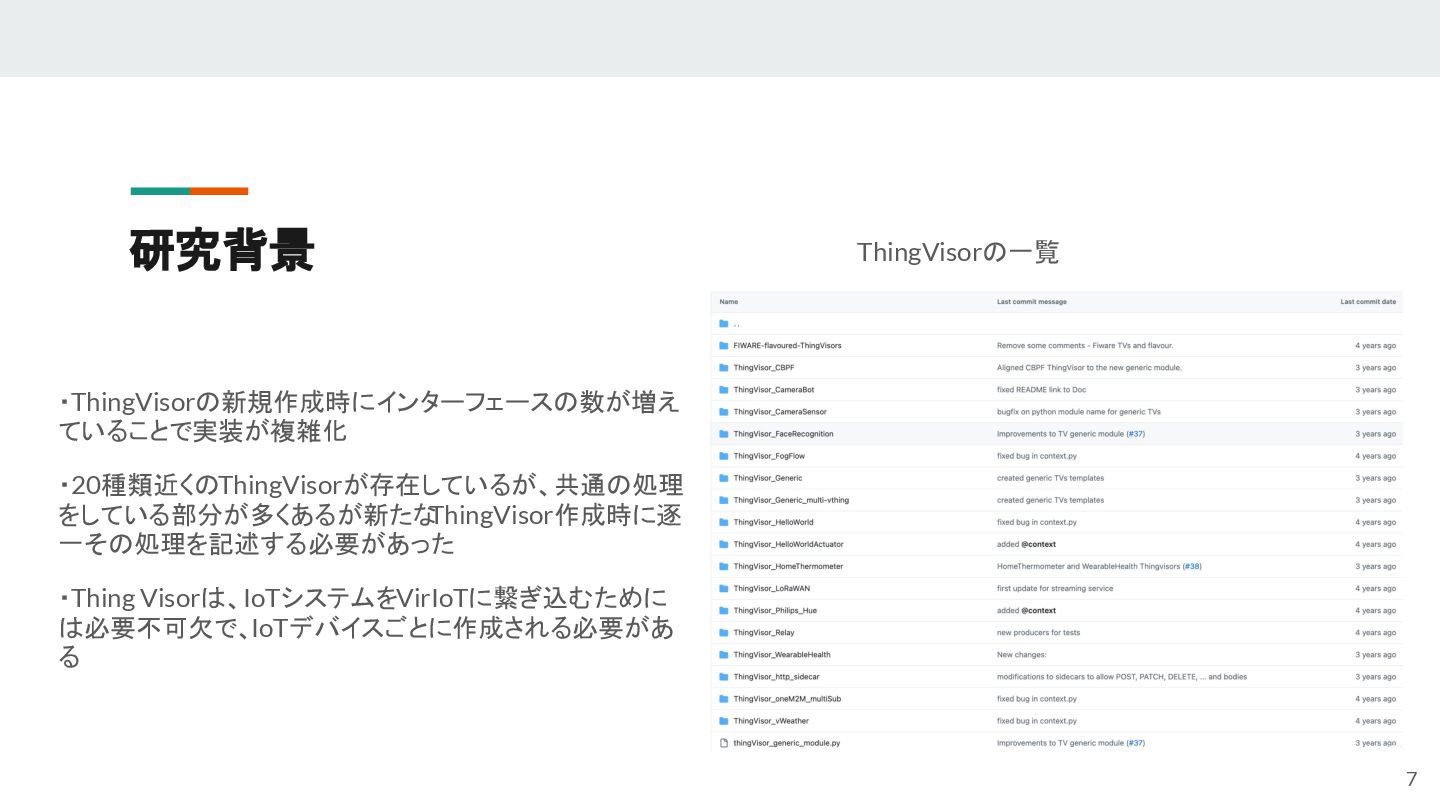Click the folder icon beside ThingVisor_Philips_Hue
1440x810 pixels.
tap(723, 610)
